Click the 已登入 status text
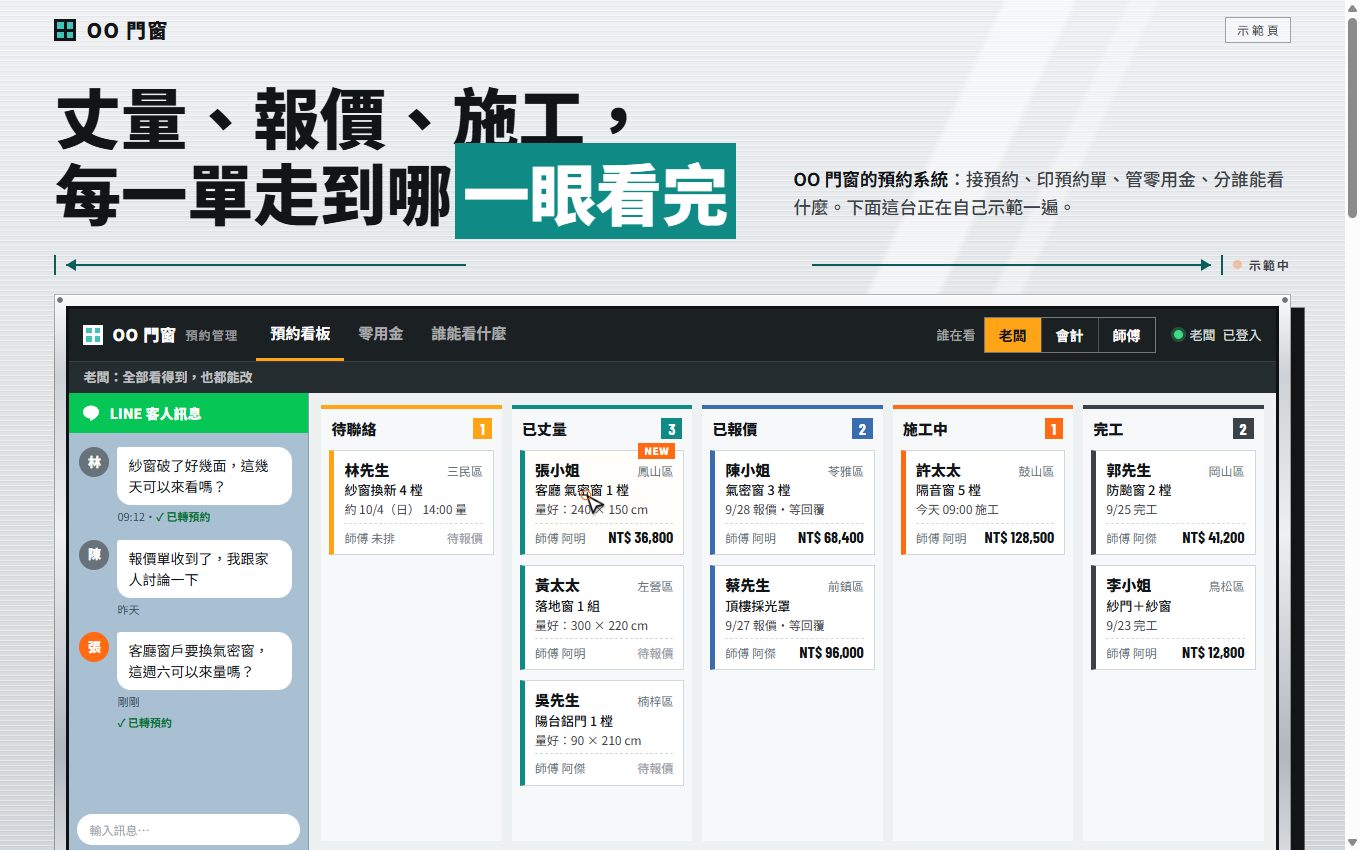Image resolution: width=1360 pixels, height=850 pixels. click(1242, 336)
